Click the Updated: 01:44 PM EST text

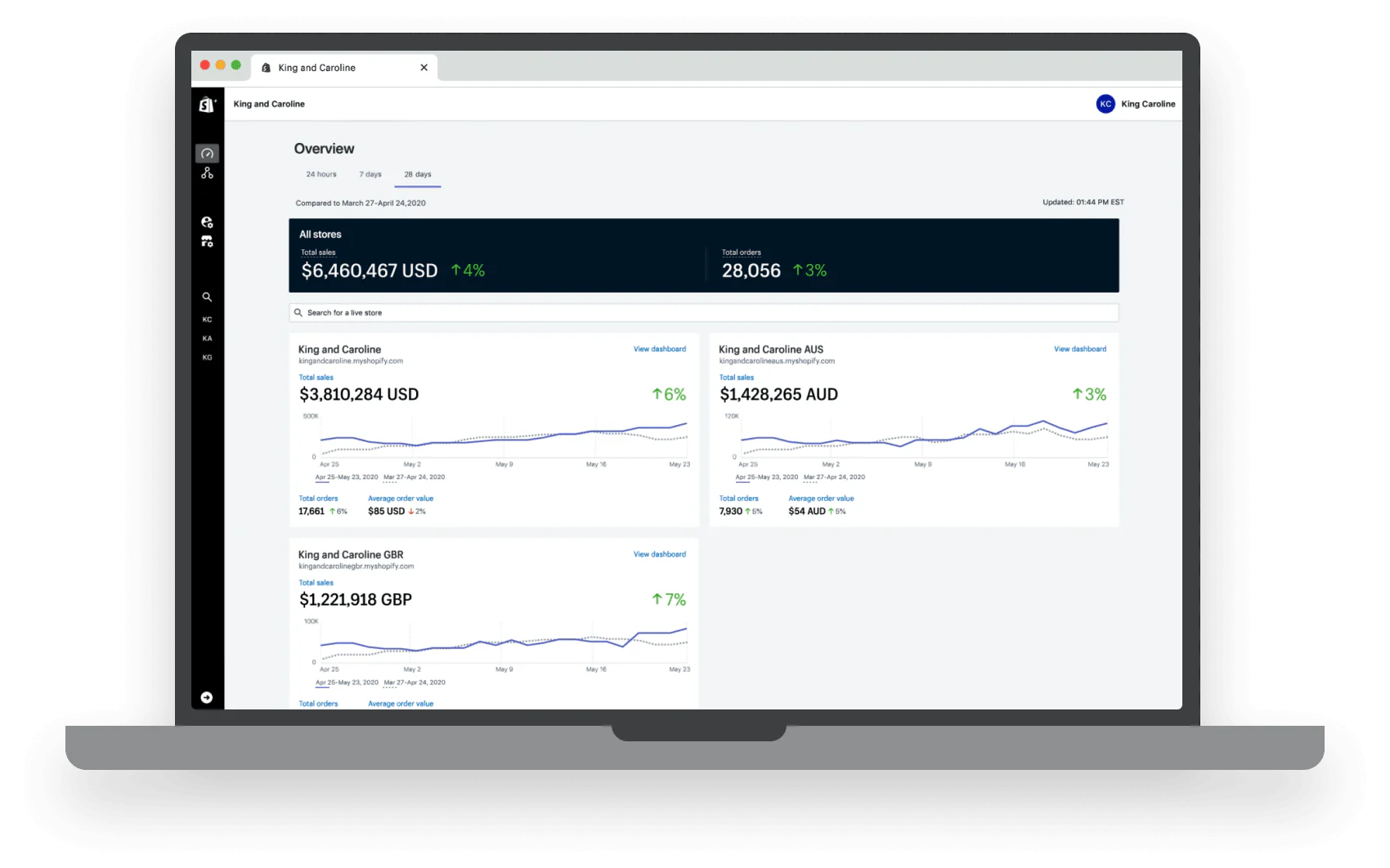click(1083, 203)
